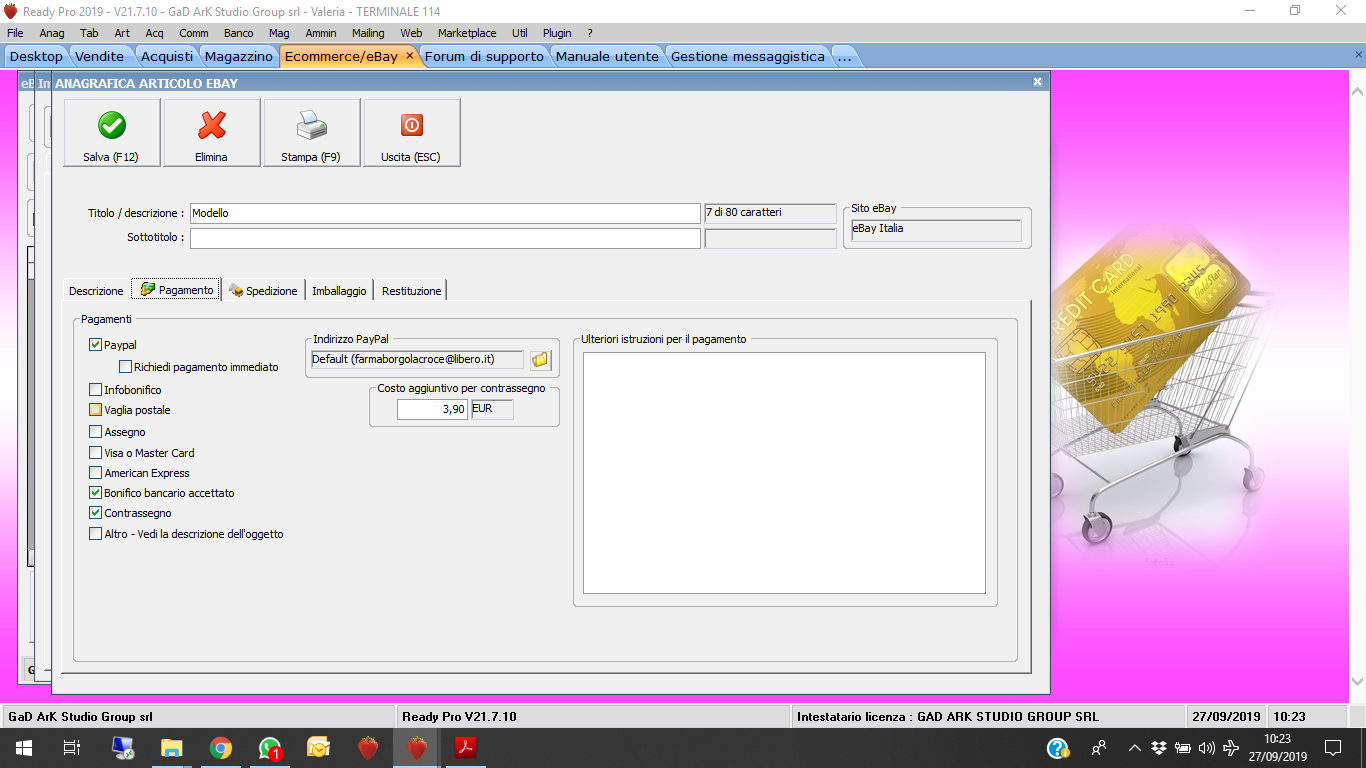The image size is (1366, 768).
Task: Click the Indirizzo PayPal default address field
Action: coord(417,359)
